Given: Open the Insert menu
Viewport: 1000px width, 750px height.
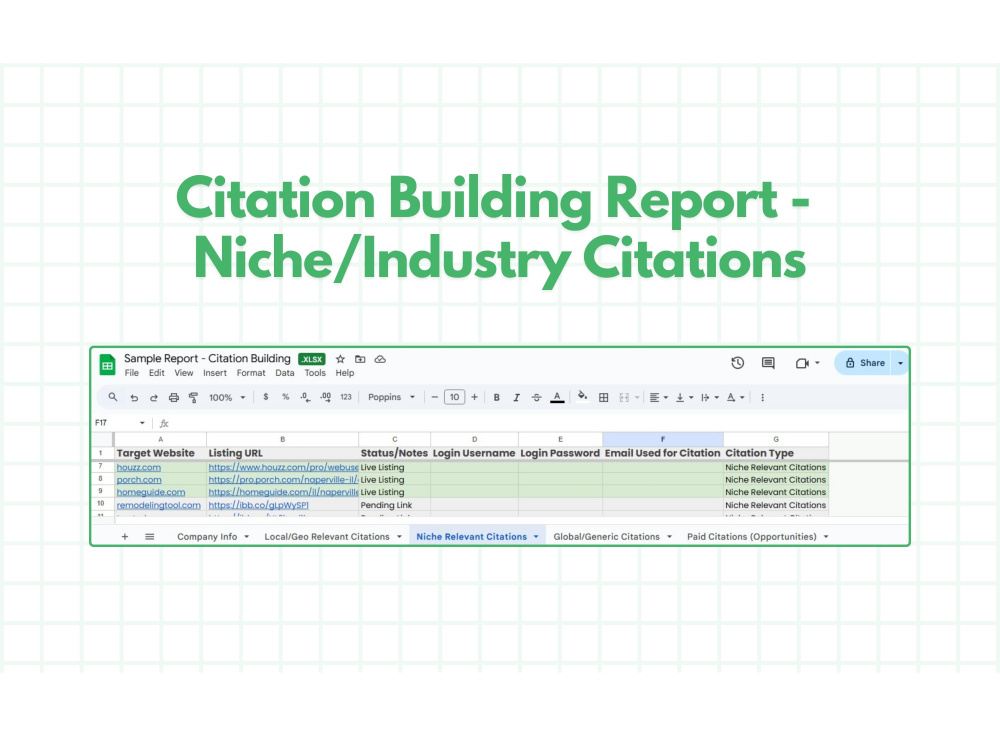Looking at the screenshot, I should point(215,372).
